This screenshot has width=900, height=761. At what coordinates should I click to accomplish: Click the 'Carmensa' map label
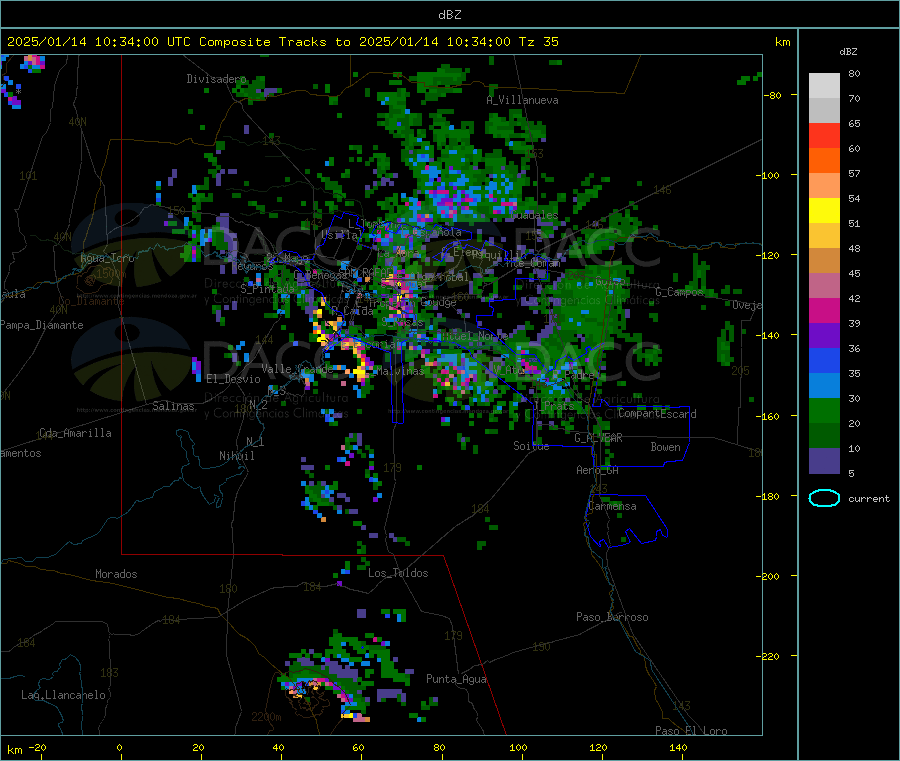coord(612,506)
